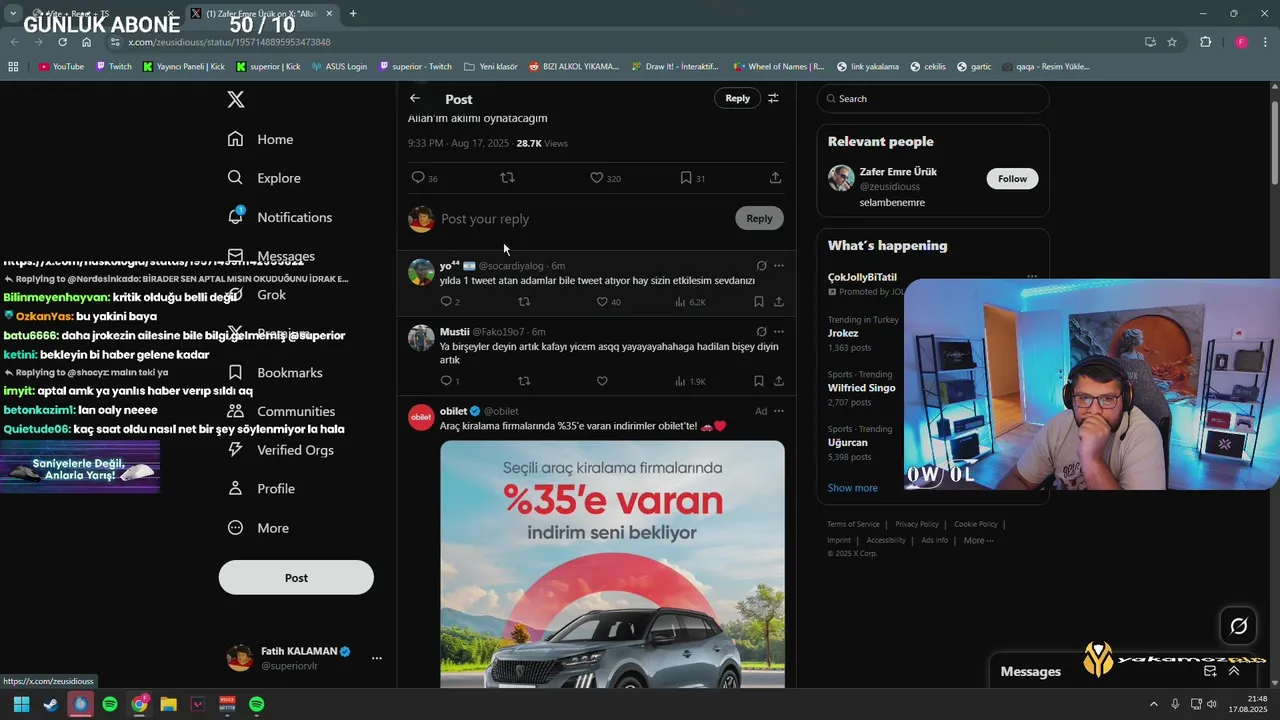Image resolution: width=1280 pixels, height=720 pixels.
Task: Open Wilfried Singo trending topic
Action: (x=862, y=388)
